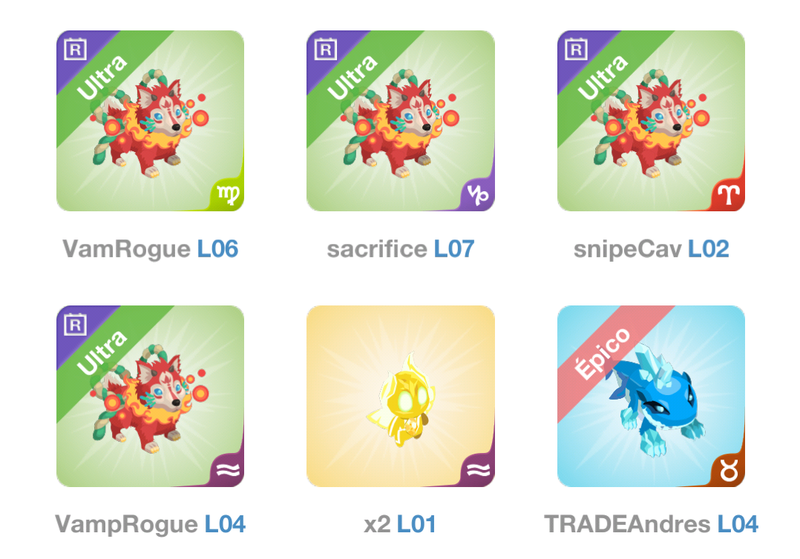Click the snipeCav L02 name label
The width and height of the screenshot is (800, 559).
tap(651, 249)
